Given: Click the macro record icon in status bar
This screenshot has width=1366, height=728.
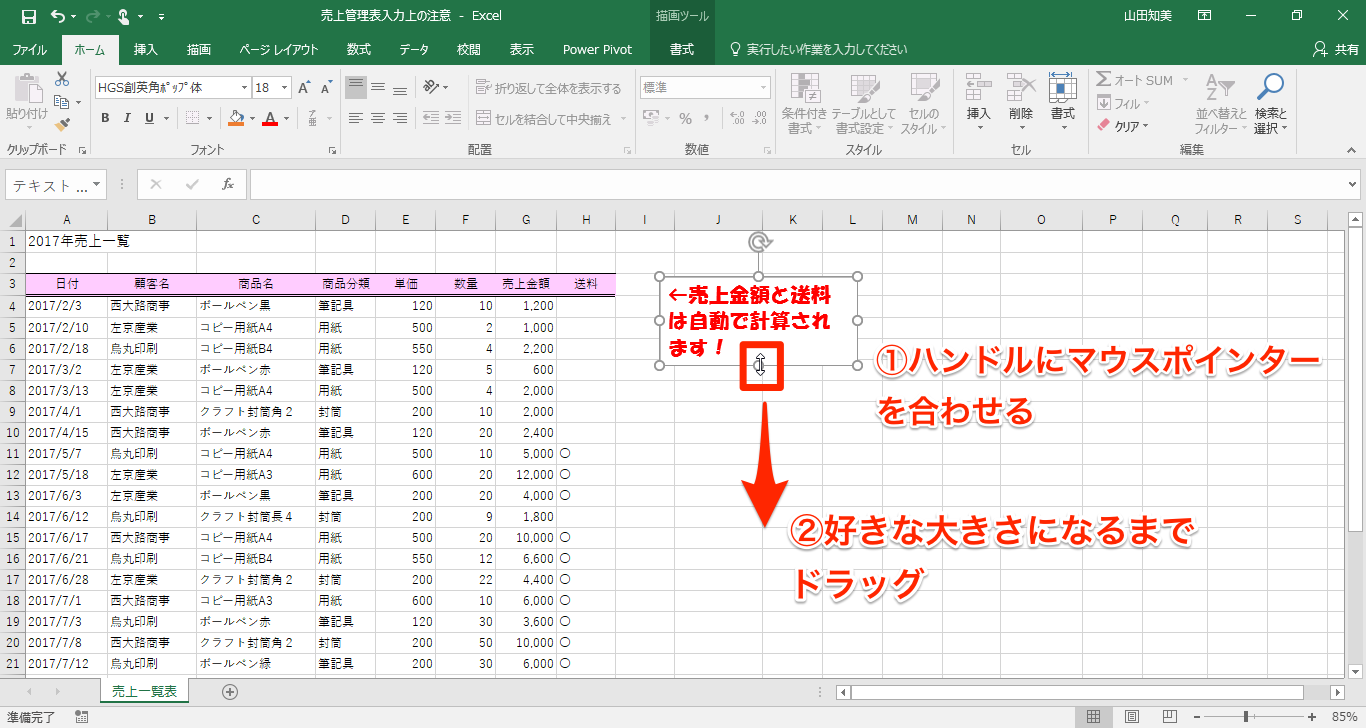Looking at the screenshot, I should pyautogui.click(x=82, y=717).
